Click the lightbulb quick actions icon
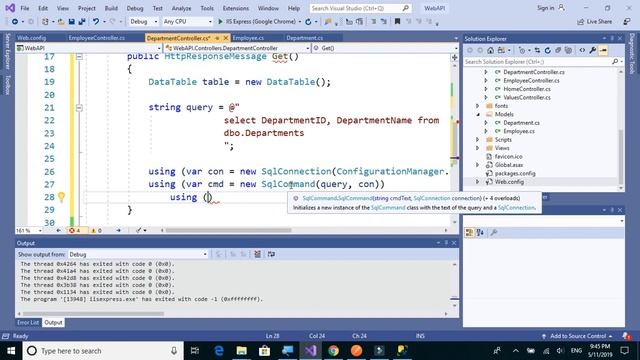This screenshot has height=360, width=640. pos(61,197)
